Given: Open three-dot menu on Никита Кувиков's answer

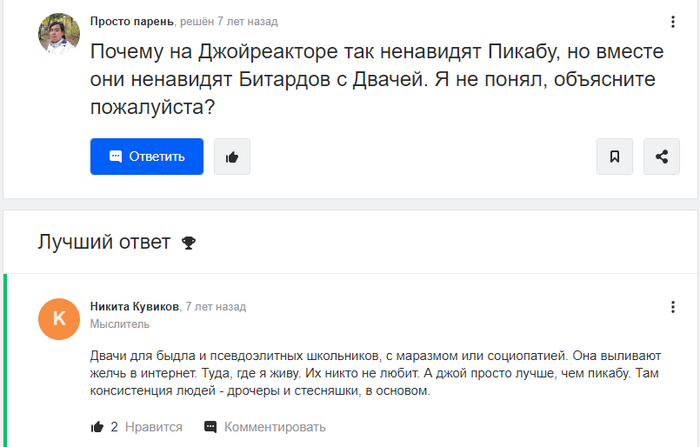Looking at the screenshot, I should tap(672, 307).
